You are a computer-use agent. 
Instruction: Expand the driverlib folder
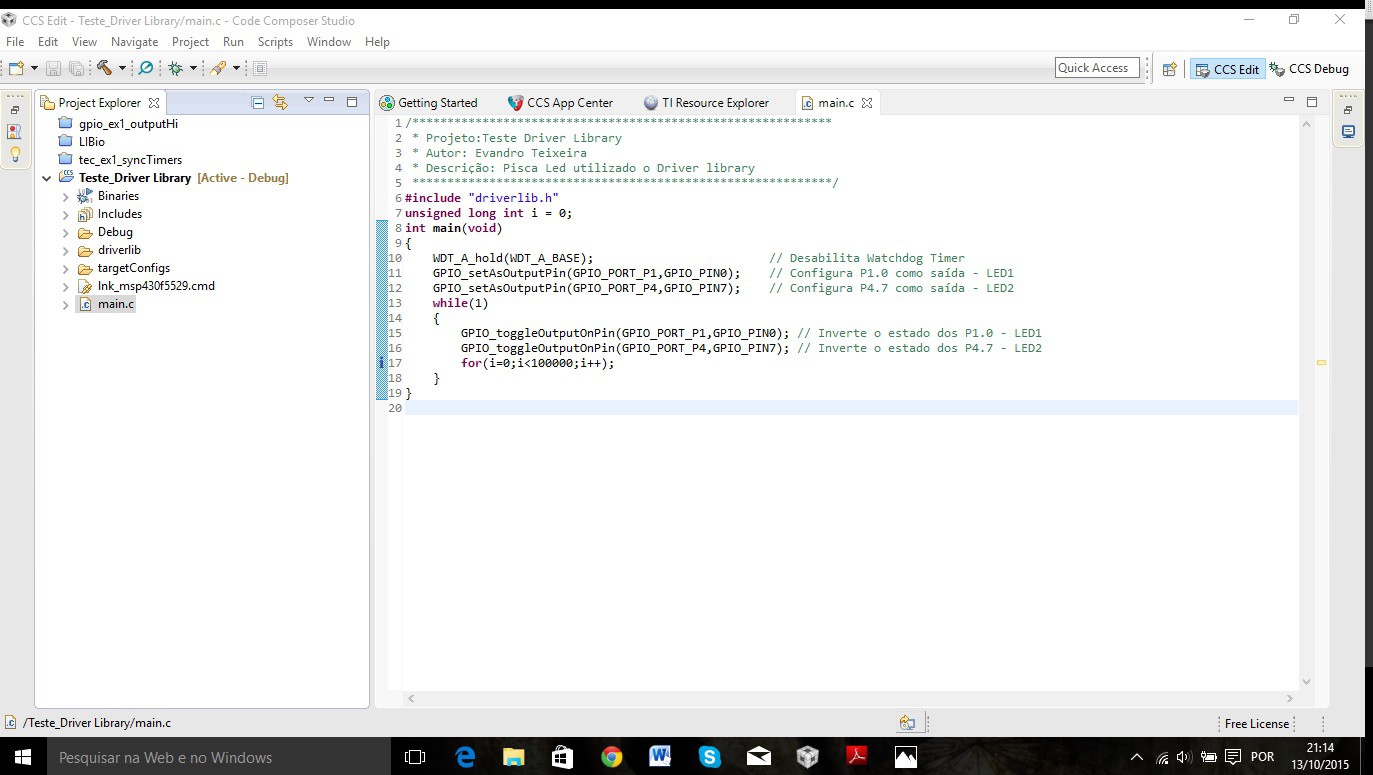65,250
